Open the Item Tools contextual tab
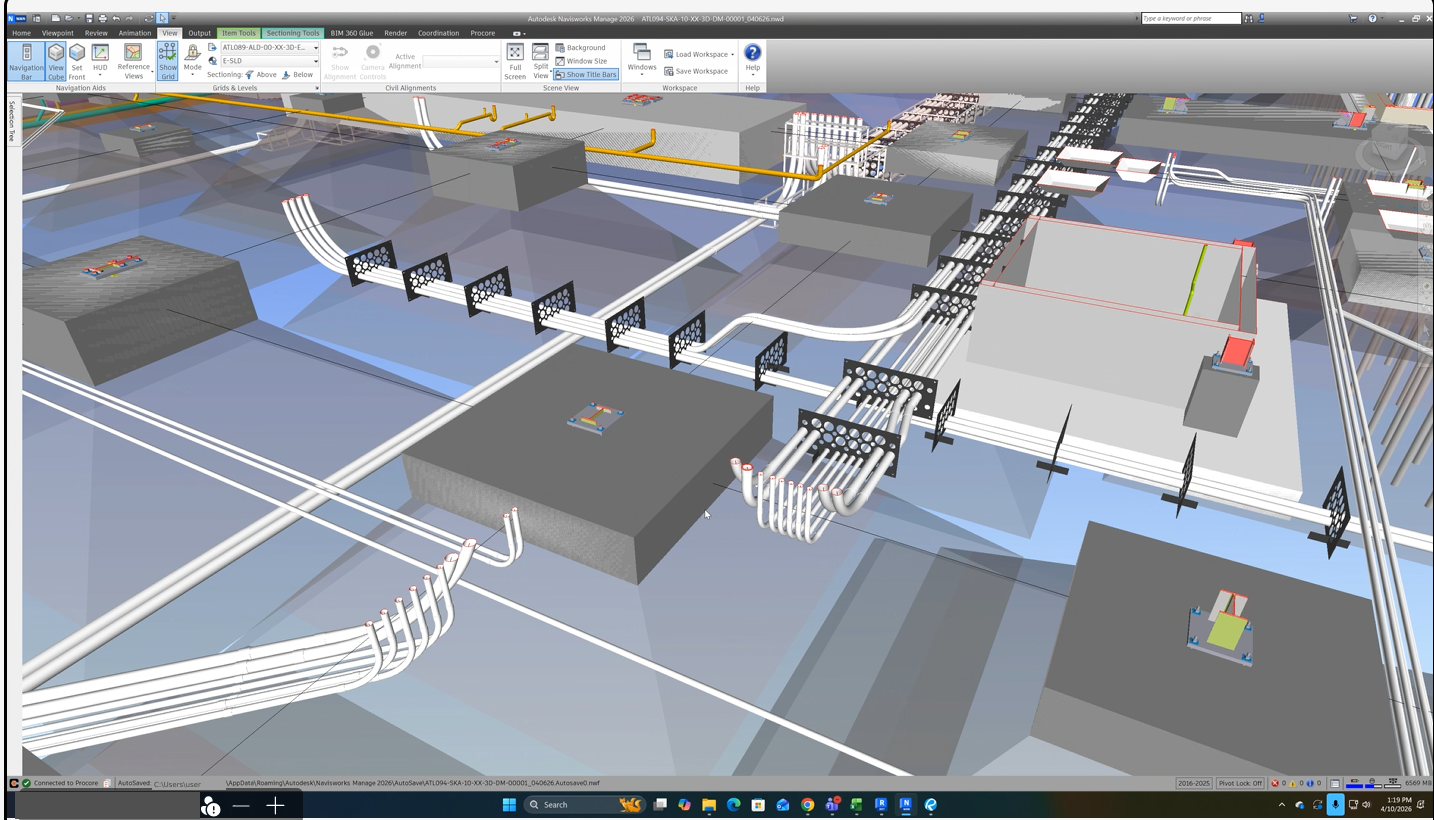The height and width of the screenshot is (820, 1434). (239, 33)
